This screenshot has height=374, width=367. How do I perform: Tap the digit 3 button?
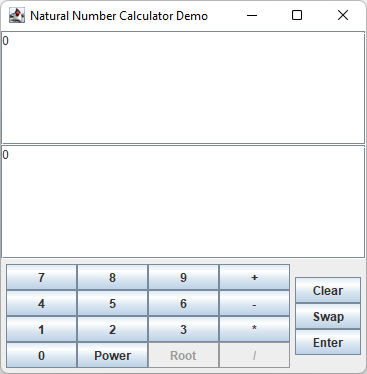point(184,329)
